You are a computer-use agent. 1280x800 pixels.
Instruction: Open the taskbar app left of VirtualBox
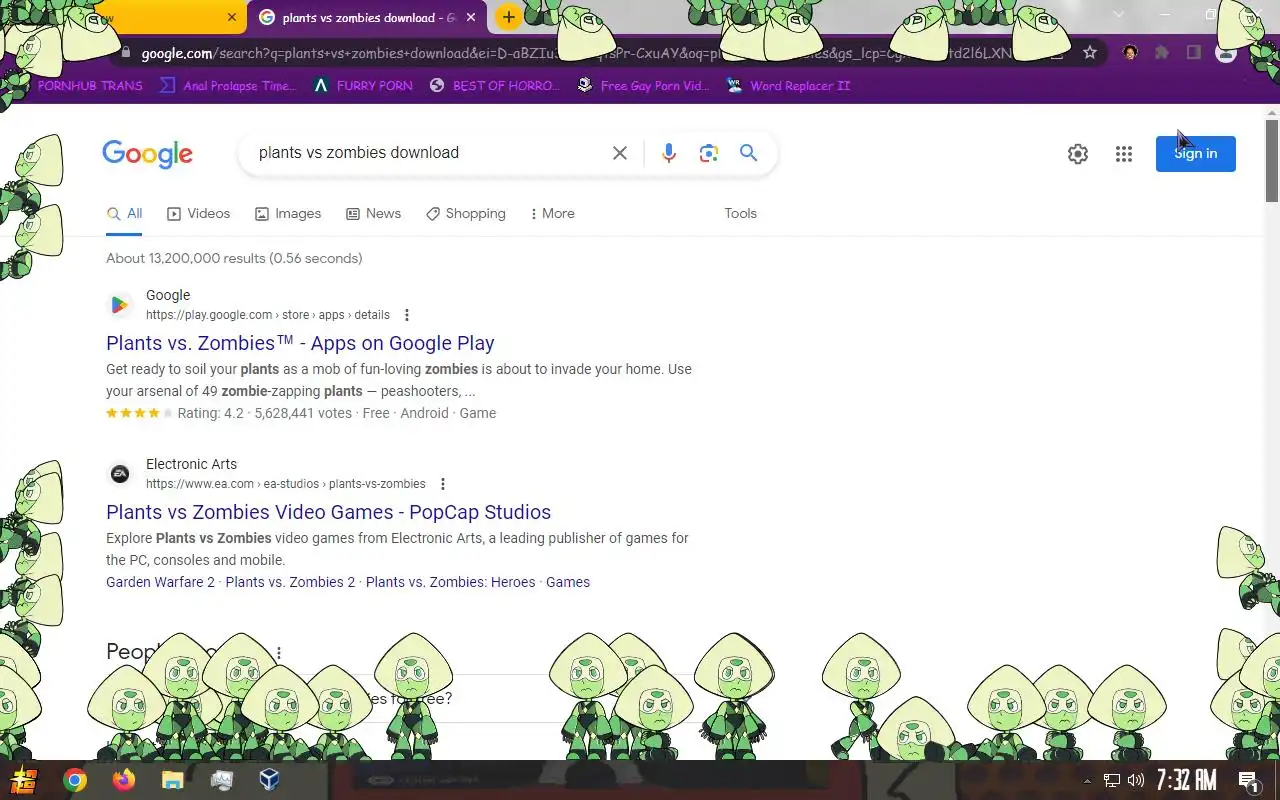pyautogui.click(x=221, y=781)
